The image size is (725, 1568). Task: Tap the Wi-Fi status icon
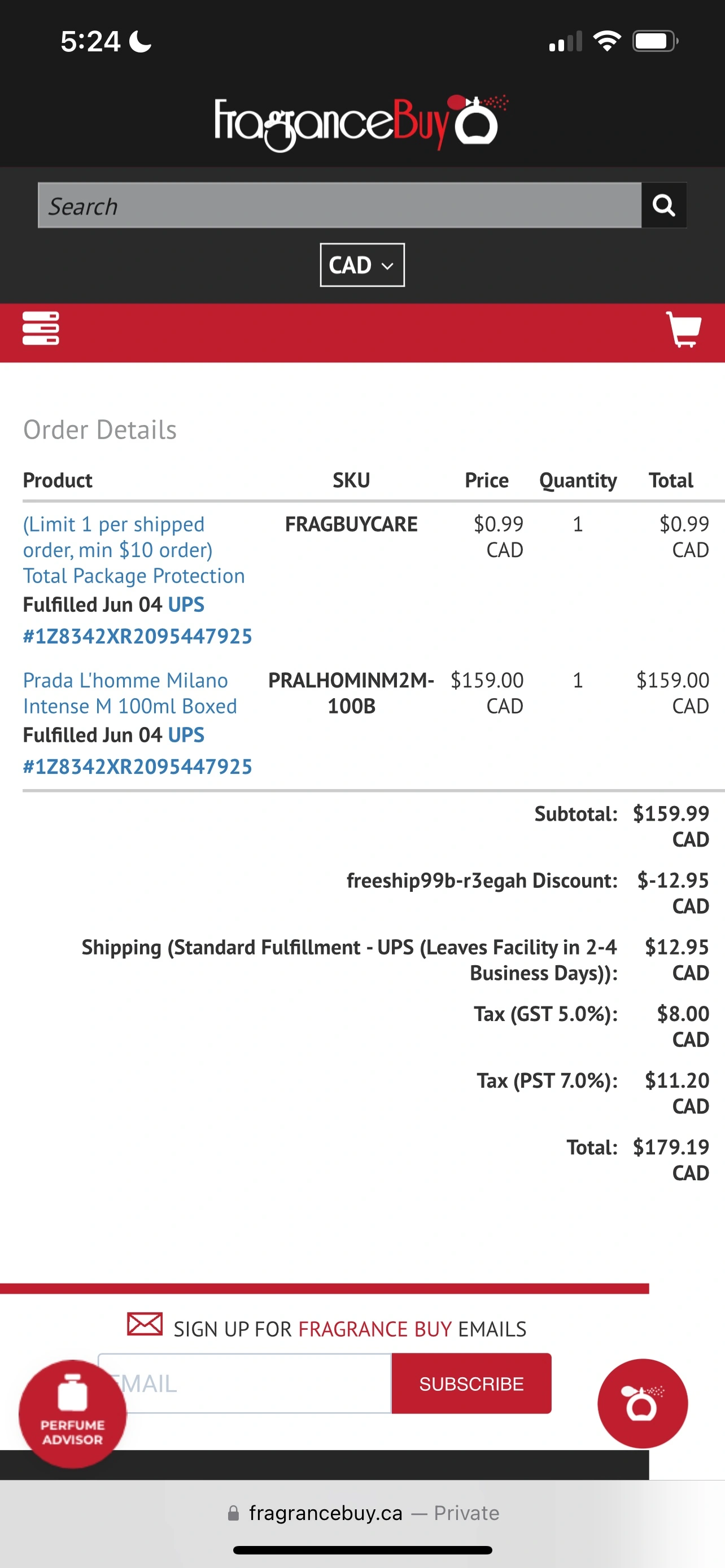click(606, 42)
